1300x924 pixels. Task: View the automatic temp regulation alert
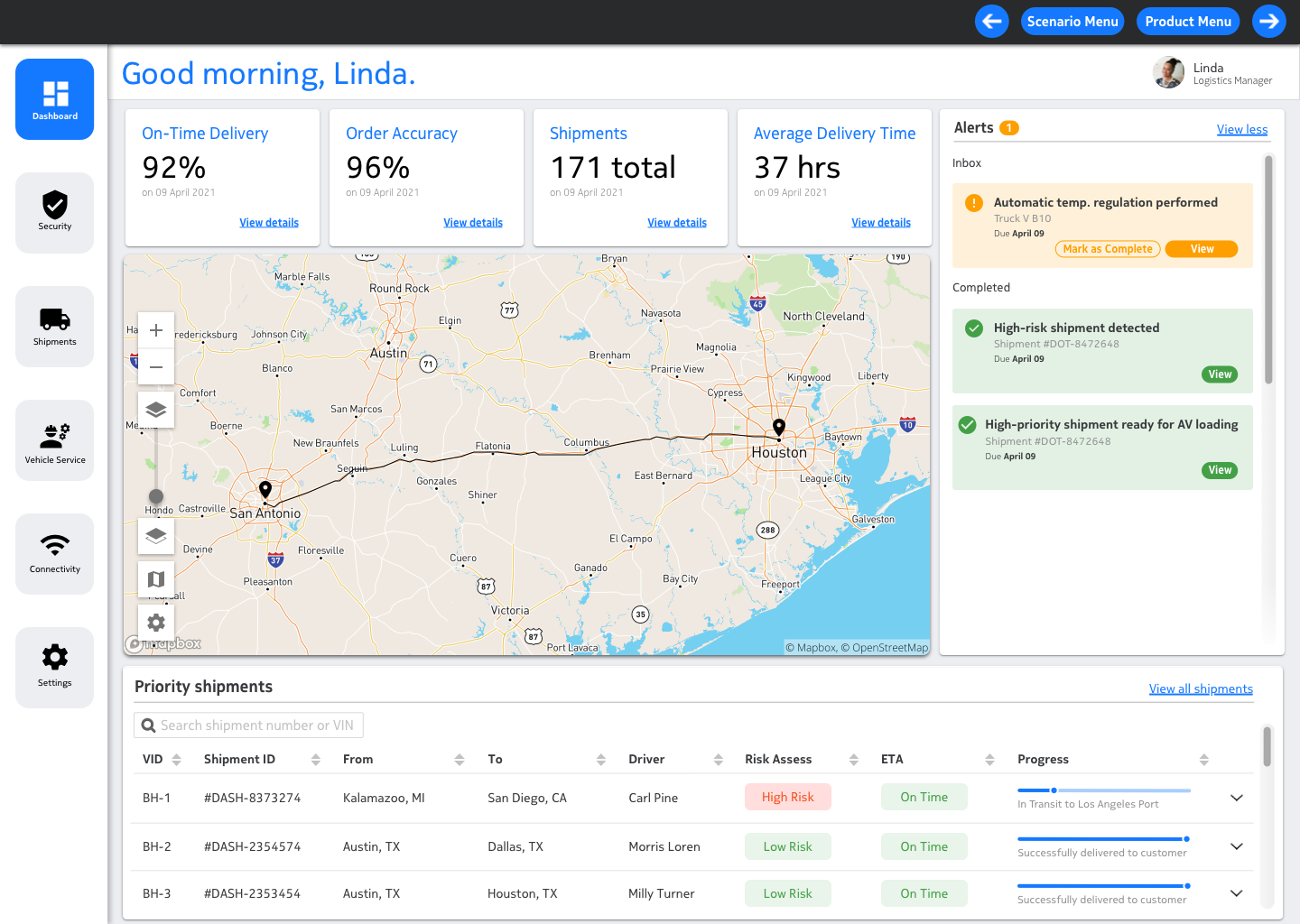[x=1202, y=249]
